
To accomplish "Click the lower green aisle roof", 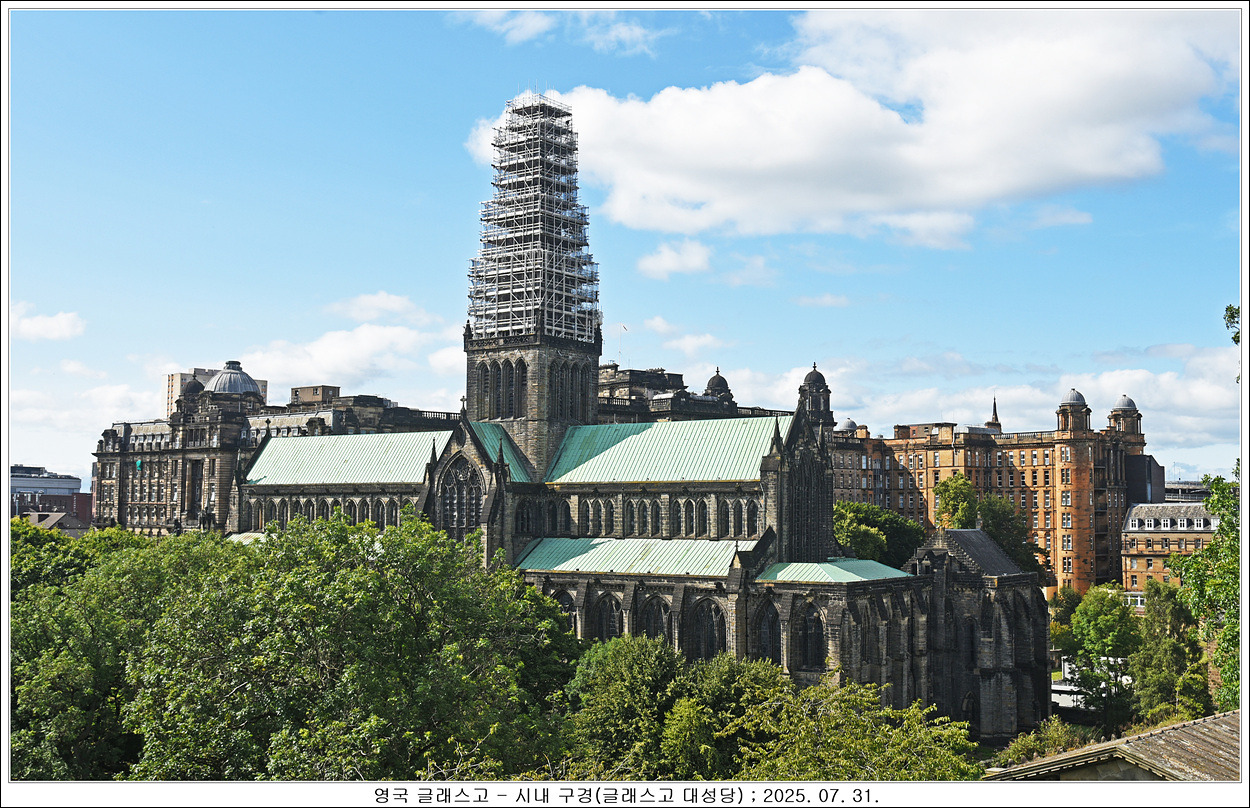I will coord(630,556).
